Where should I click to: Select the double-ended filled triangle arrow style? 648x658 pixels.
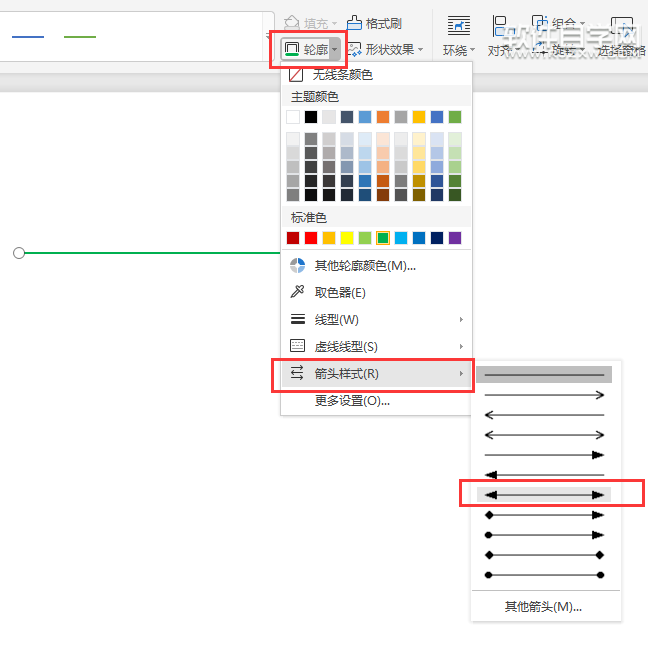tap(545, 495)
